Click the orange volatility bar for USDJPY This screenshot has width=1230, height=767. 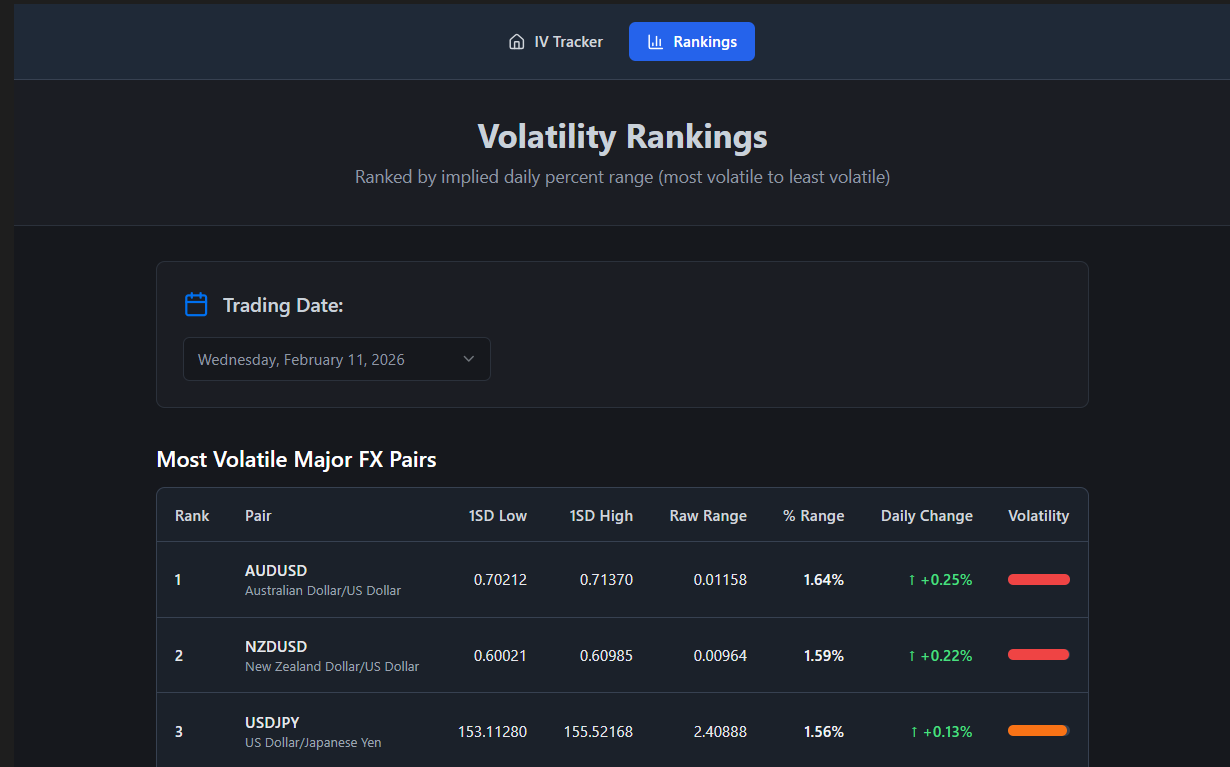coord(1038,731)
